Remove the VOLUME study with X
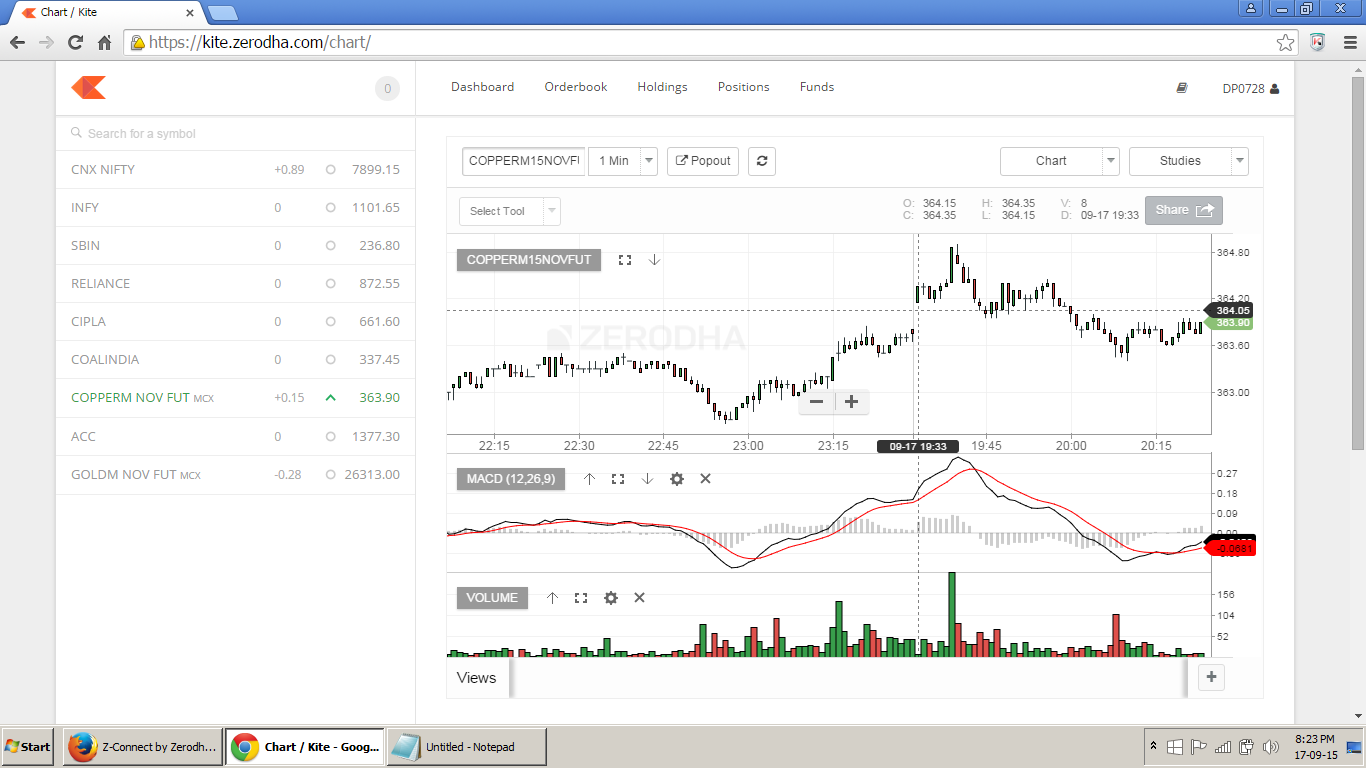 639,598
